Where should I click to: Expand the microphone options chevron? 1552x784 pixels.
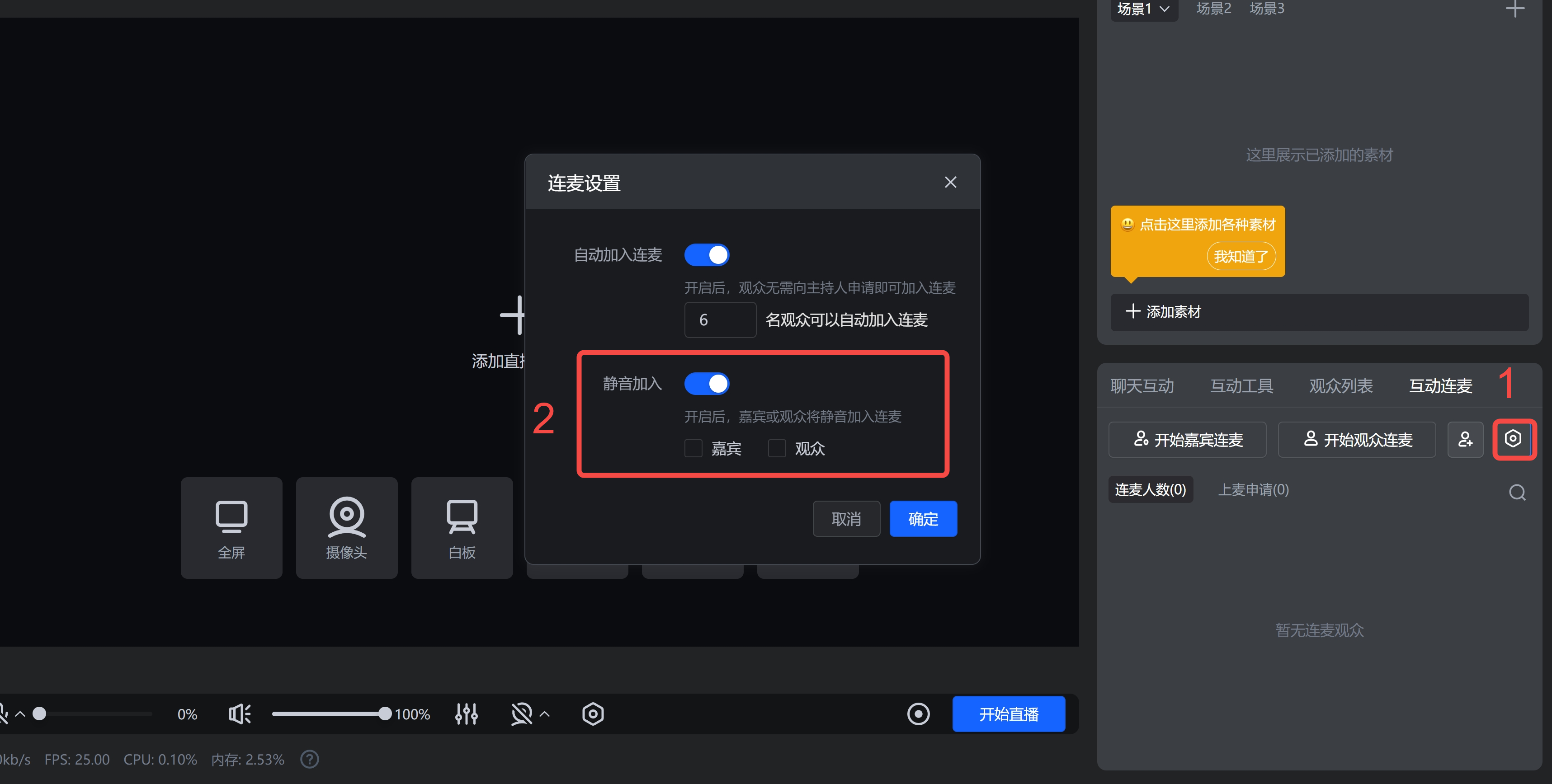click(x=20, y=714)
